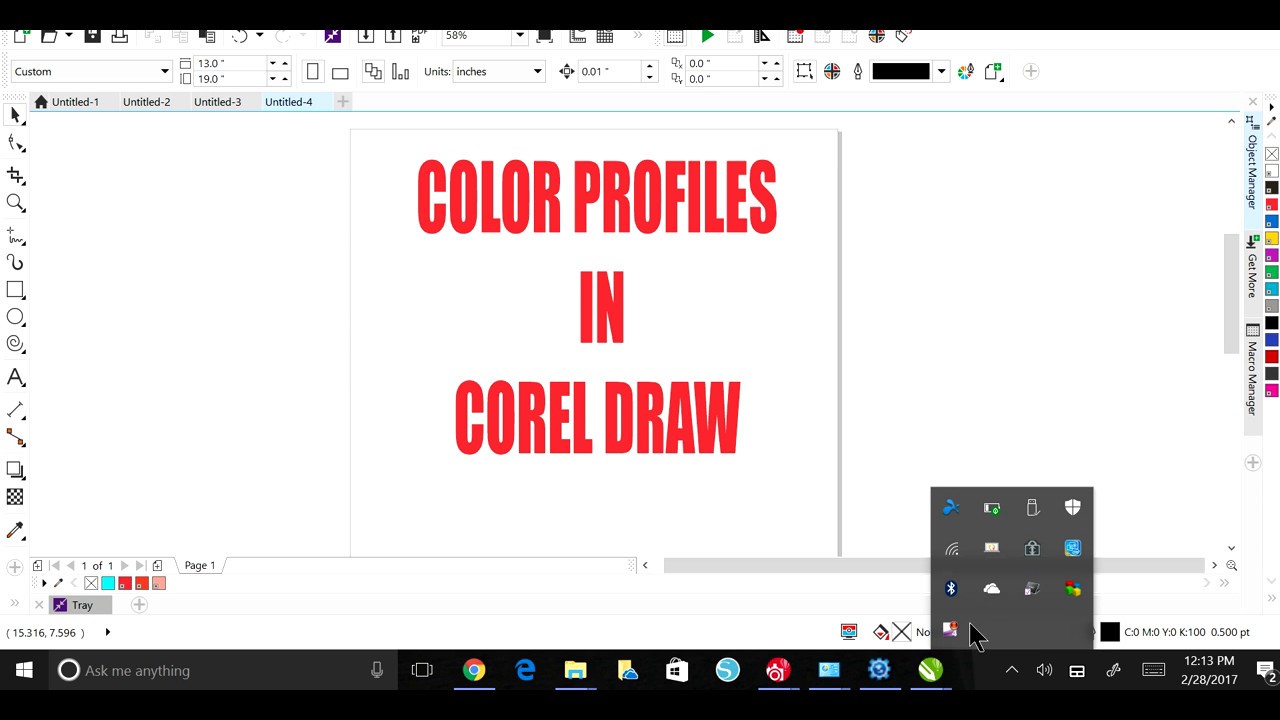This screenshot has height=720, width=1280.
Task: Click the Save disk icon
Action: coord(92,36)
